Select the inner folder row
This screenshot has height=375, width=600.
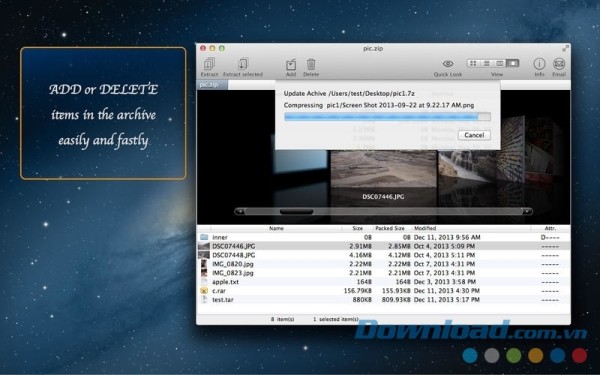tap(383, 237)
